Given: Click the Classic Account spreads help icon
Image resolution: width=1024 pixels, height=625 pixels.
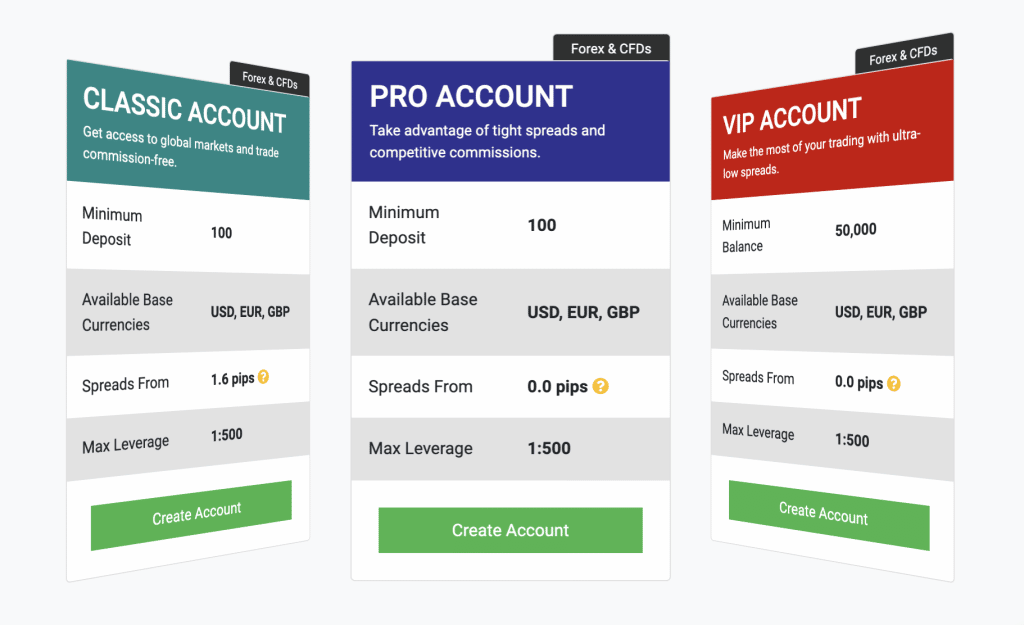Looking at the screenshot, I should tap(263, 377).
